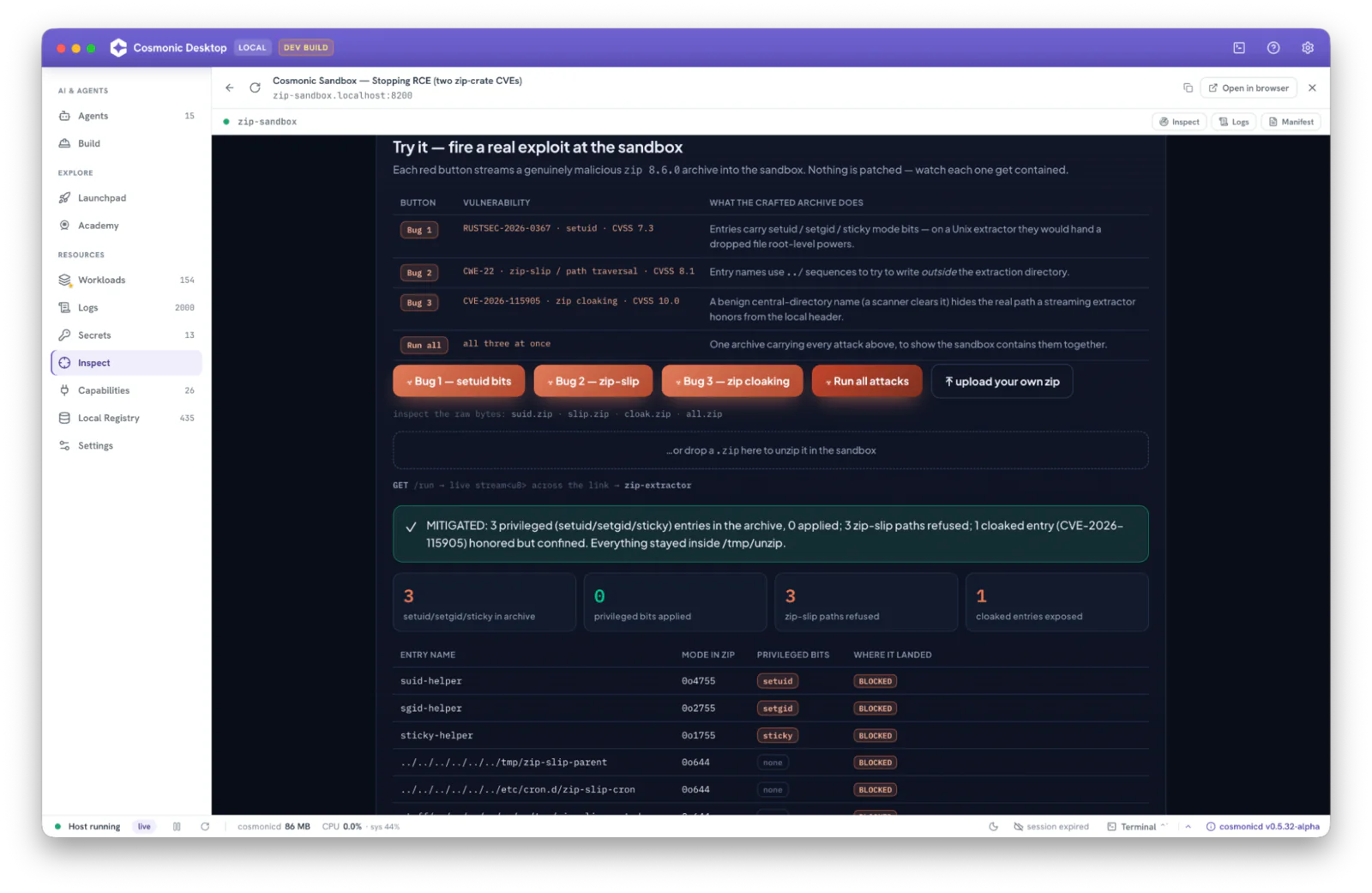
Task: Open the cloak.zip link
Action: pyautogui.click(x=647, y=414)
